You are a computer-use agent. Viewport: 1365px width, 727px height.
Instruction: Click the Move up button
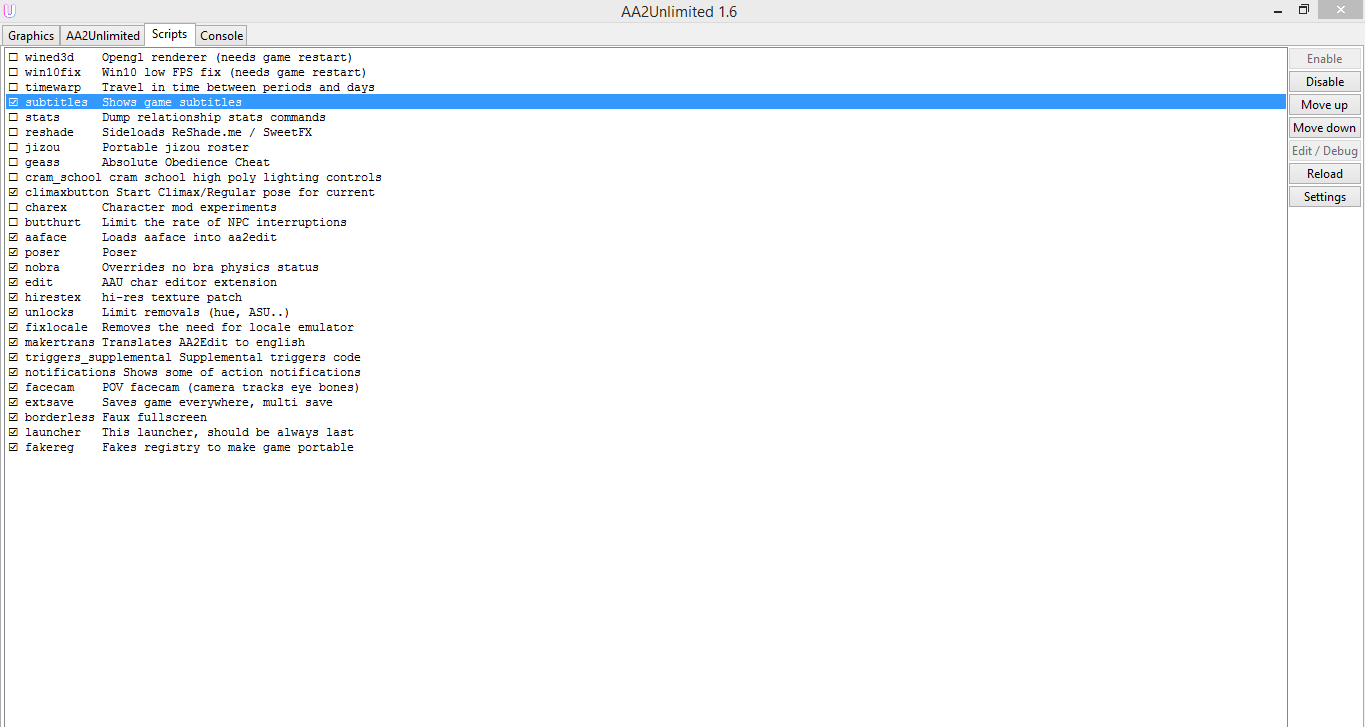(1325, 105)
